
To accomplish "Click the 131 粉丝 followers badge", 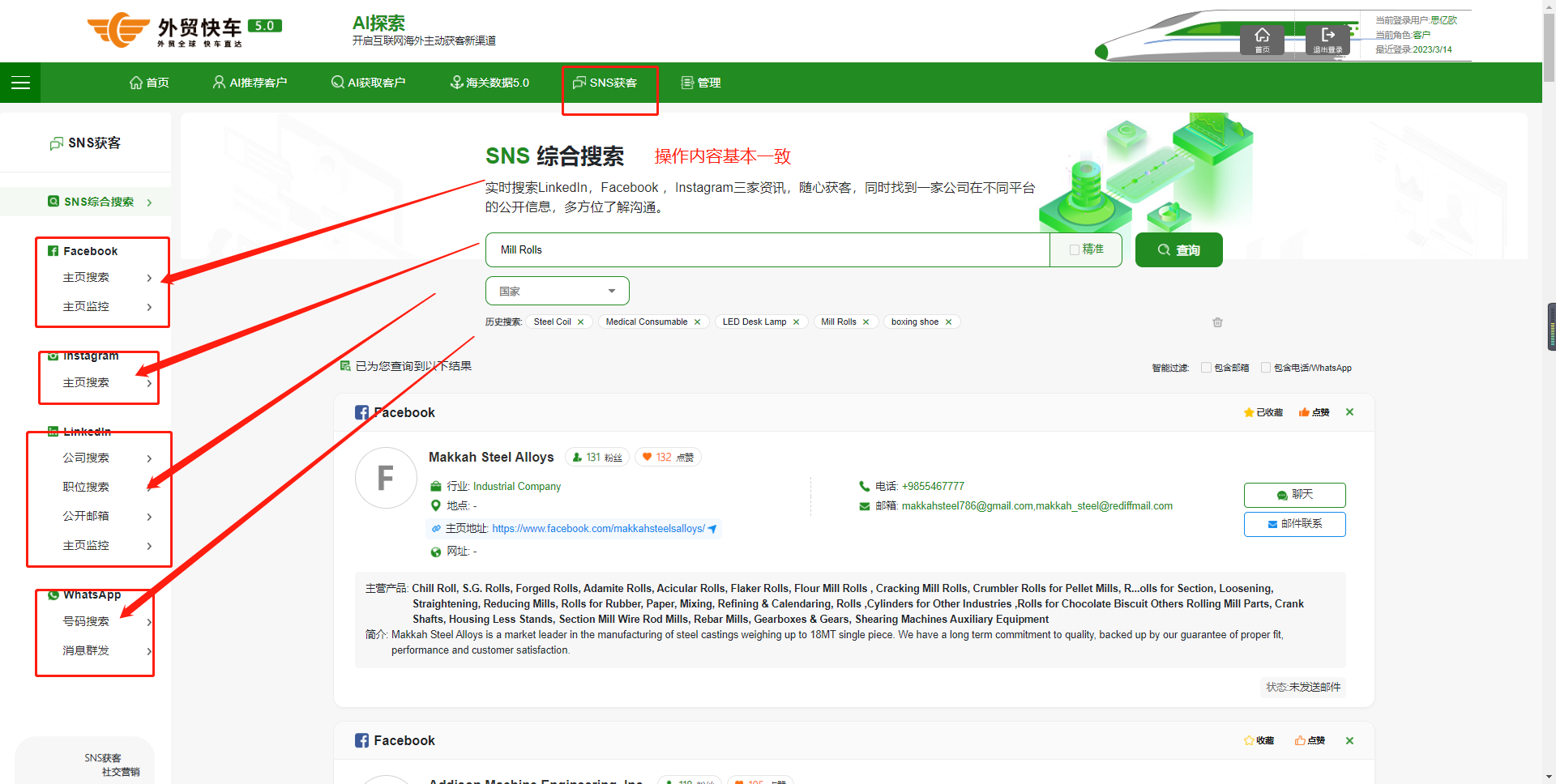I will pyautogui.click(x=597, y=458).
